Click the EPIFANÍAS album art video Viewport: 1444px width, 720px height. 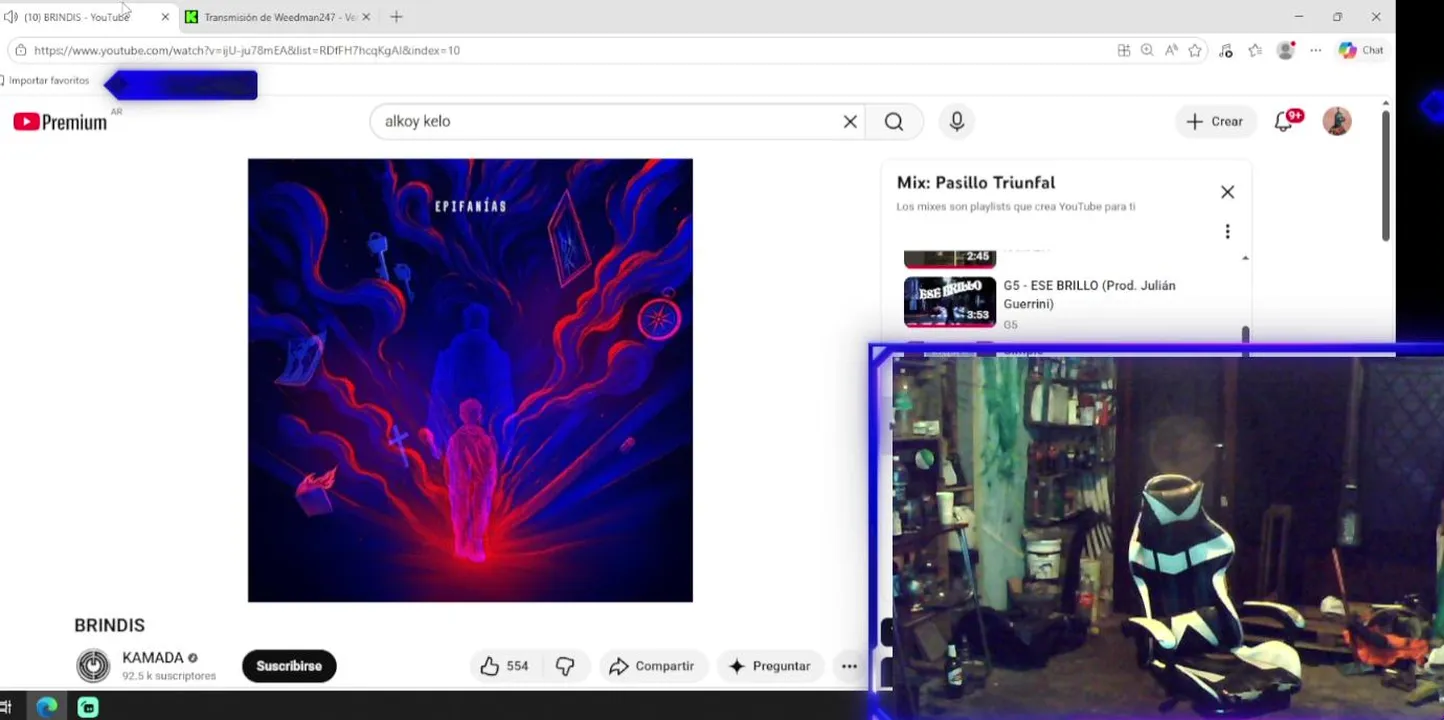(470, 380)
